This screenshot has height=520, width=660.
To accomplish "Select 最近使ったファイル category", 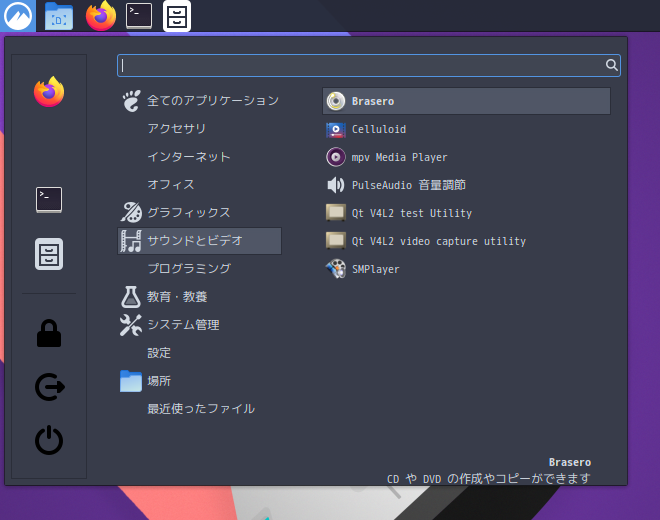I will coord(200,409).
